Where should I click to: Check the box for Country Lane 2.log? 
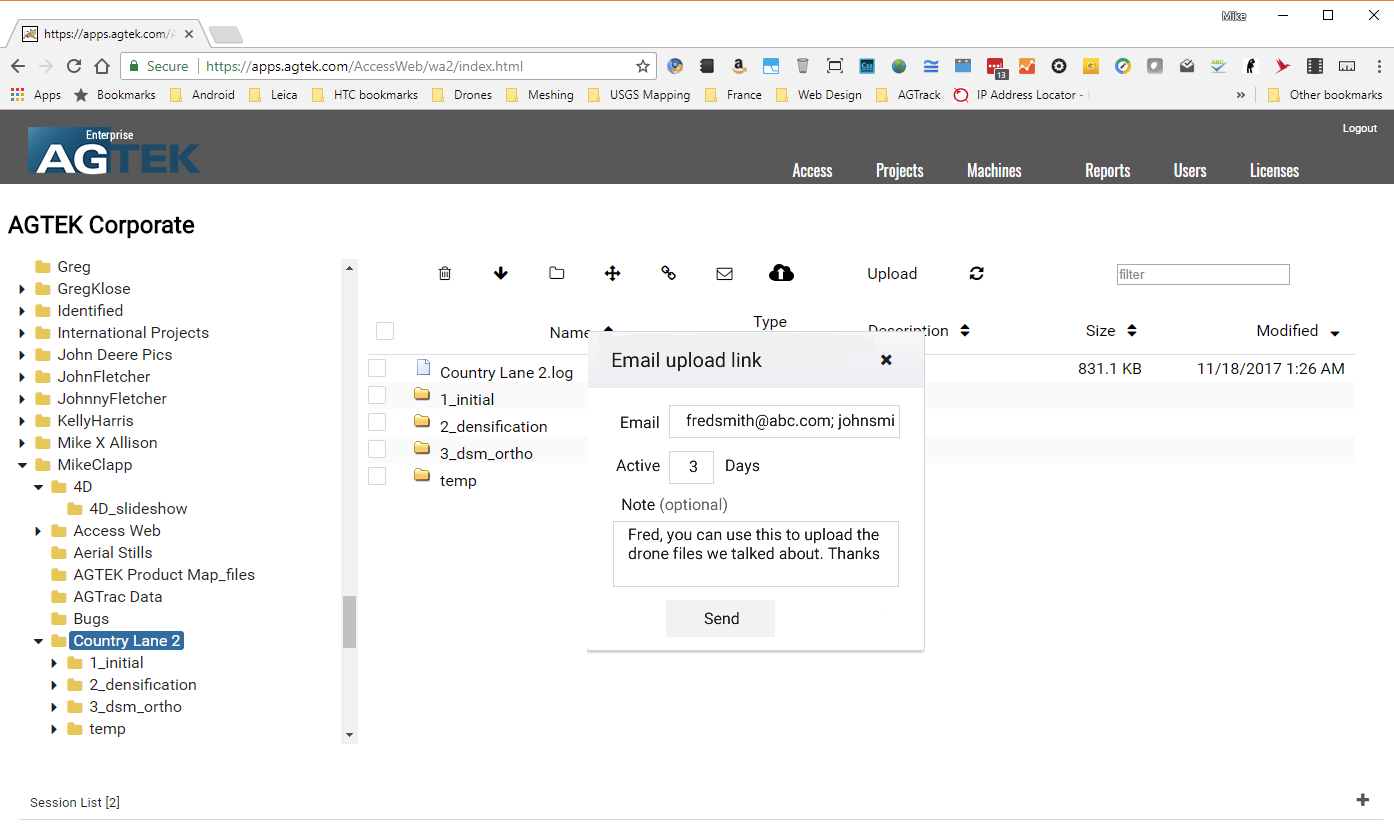pos(377,368)
